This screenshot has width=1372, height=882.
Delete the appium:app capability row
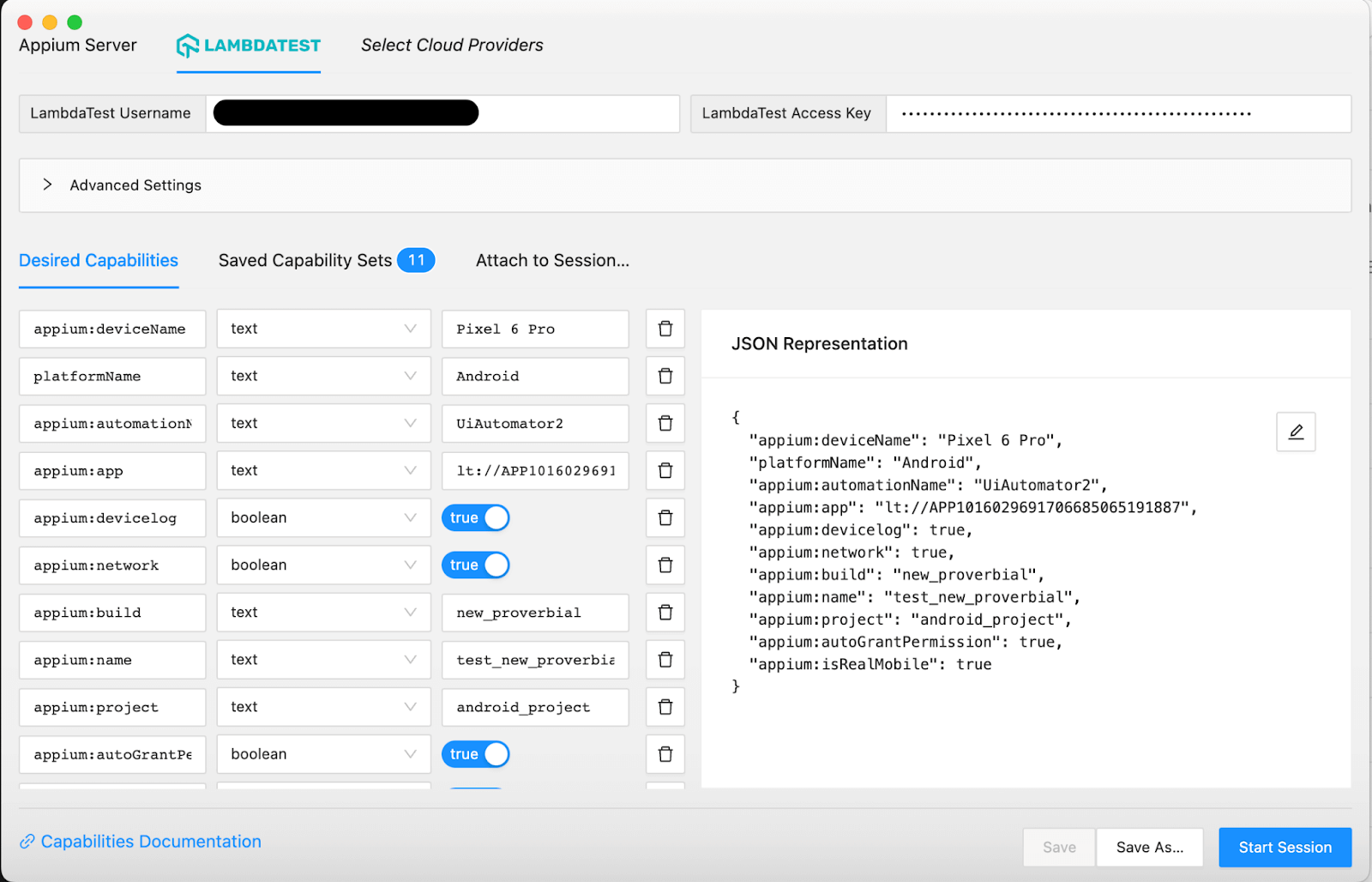pyautogui.click(x=665, y=470)
